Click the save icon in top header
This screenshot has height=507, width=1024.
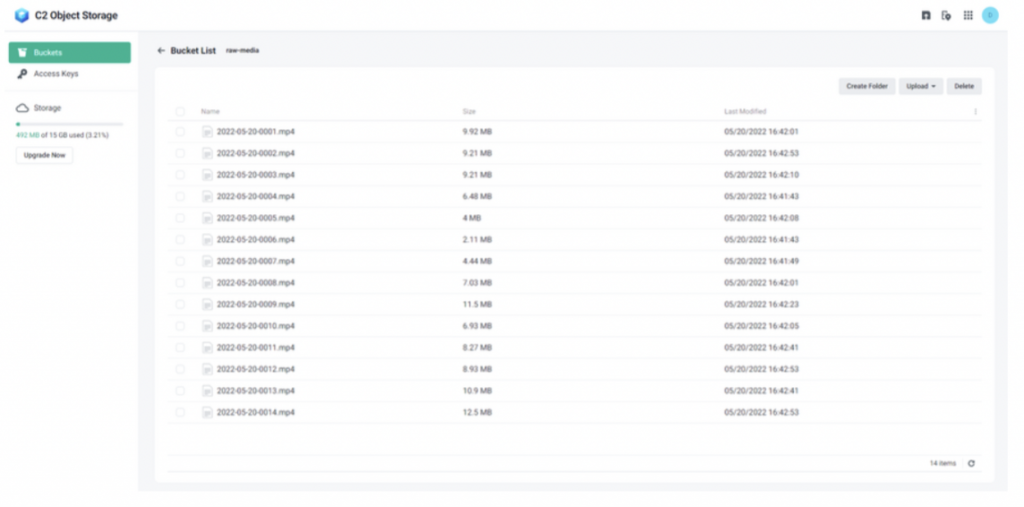925,15
